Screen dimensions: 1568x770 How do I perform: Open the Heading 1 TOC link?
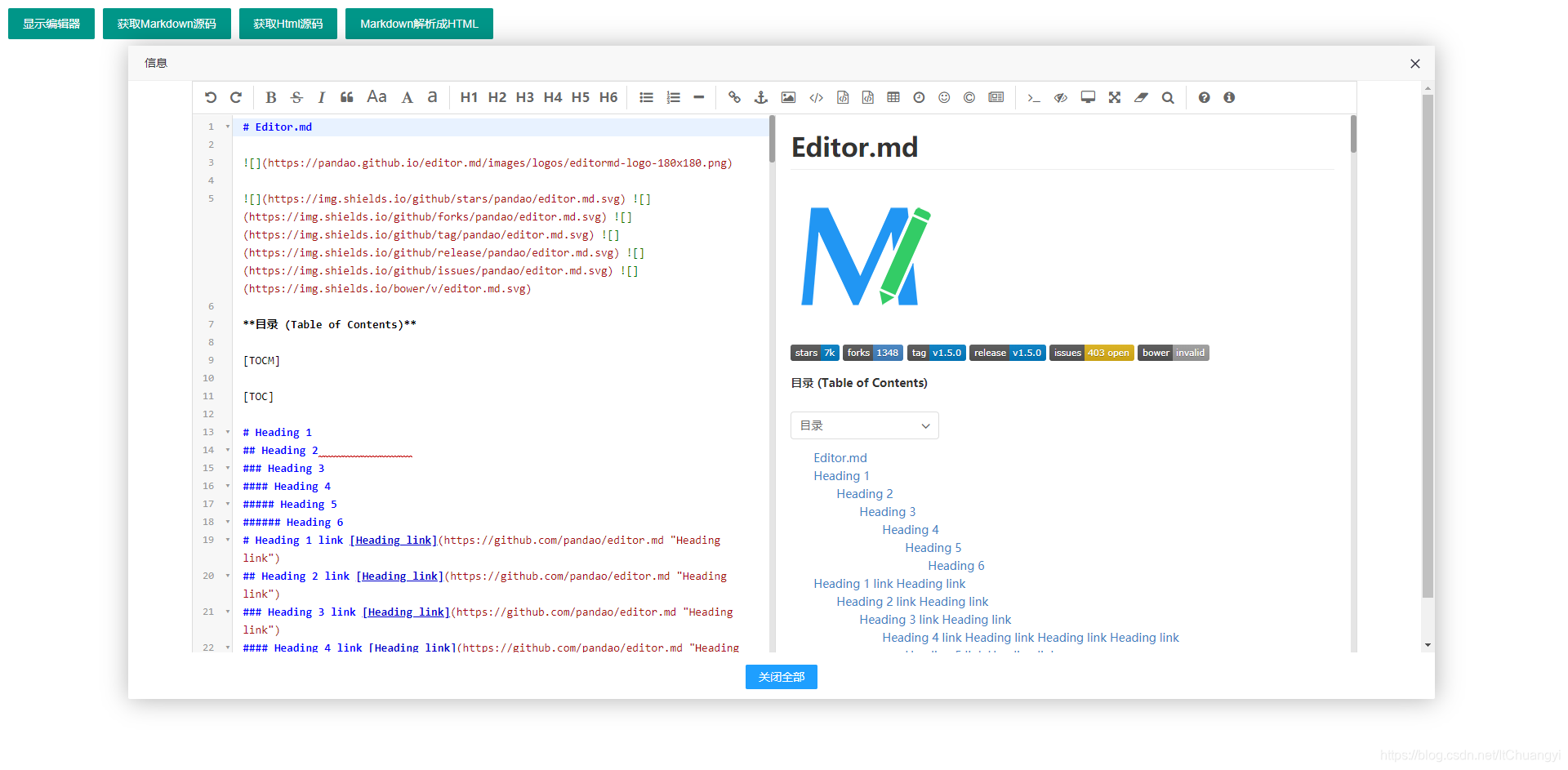[841, 476]
